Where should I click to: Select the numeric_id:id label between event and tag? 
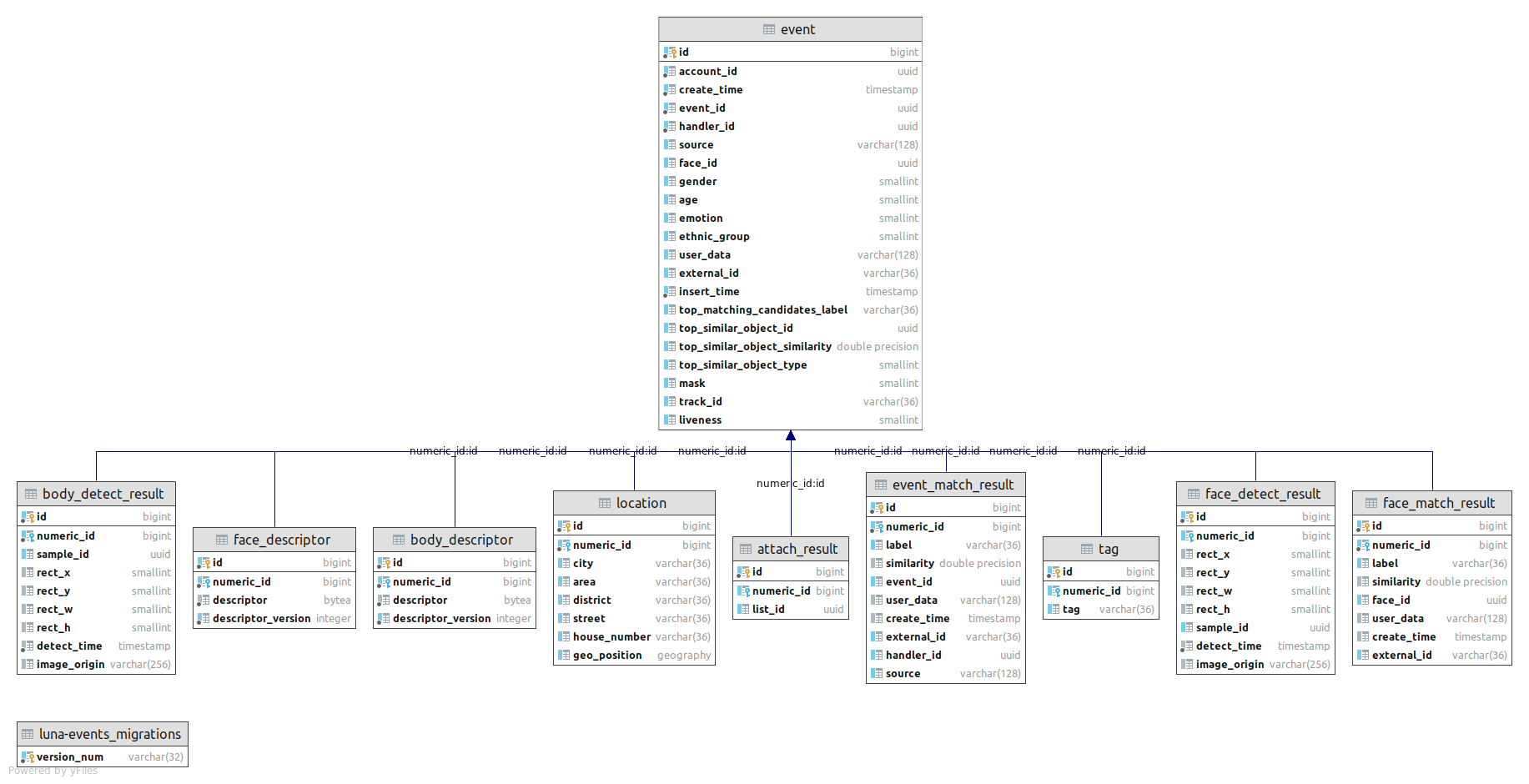pos(1109,450)
